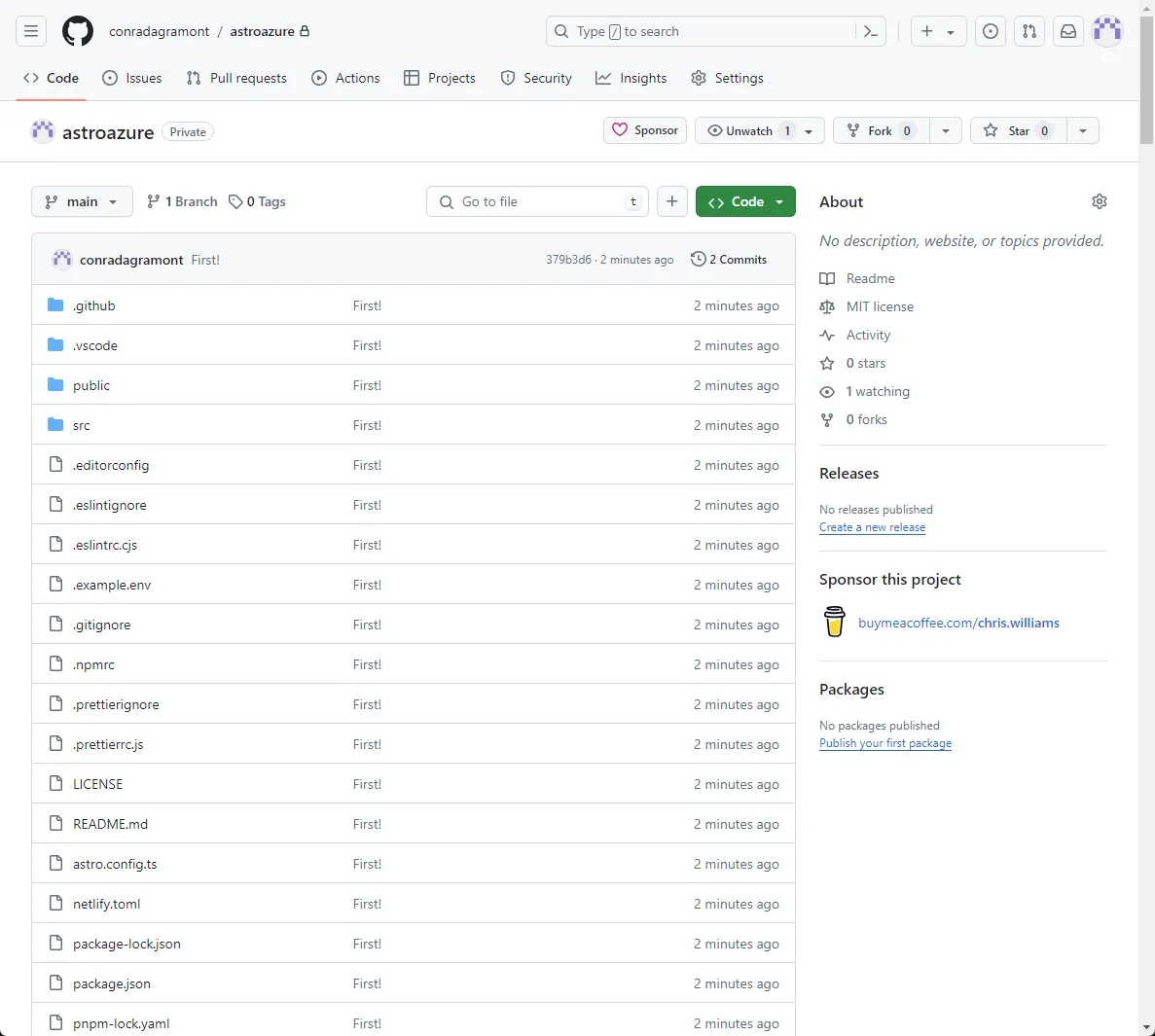Screen dimensions: 1155x1036
Task: Open the repository Settings tab
Action: [727, 78]
